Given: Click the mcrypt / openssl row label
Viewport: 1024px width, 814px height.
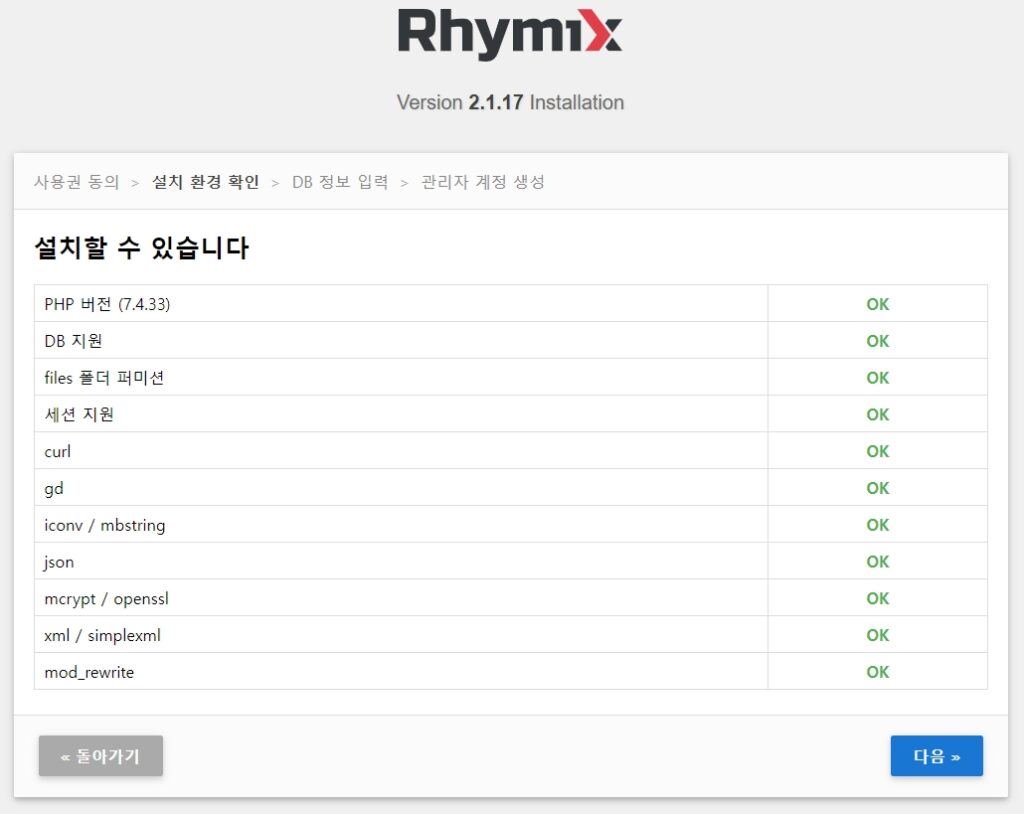Looking at the screenshot, I should click(x=106, y=598).
